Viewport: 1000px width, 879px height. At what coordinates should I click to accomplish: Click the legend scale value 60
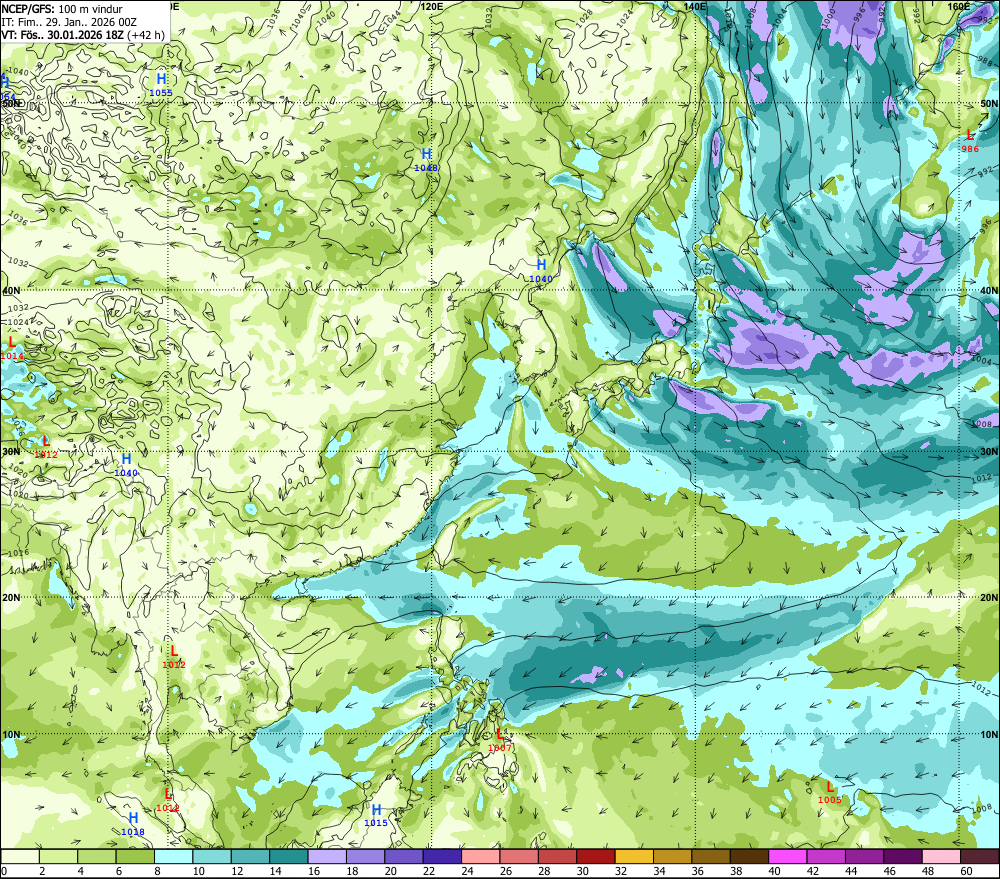(966, 871)
